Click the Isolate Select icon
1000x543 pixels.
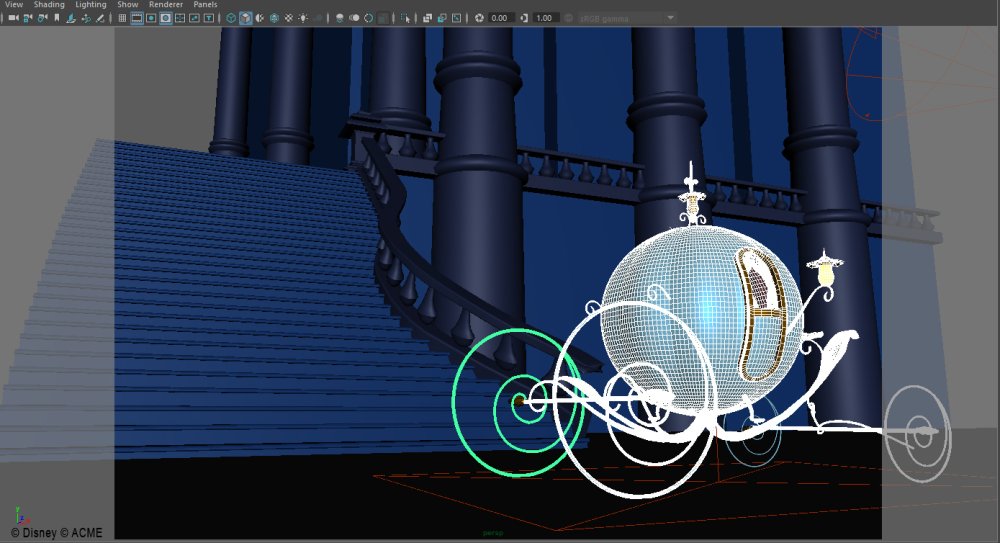[x=406, y=18]
